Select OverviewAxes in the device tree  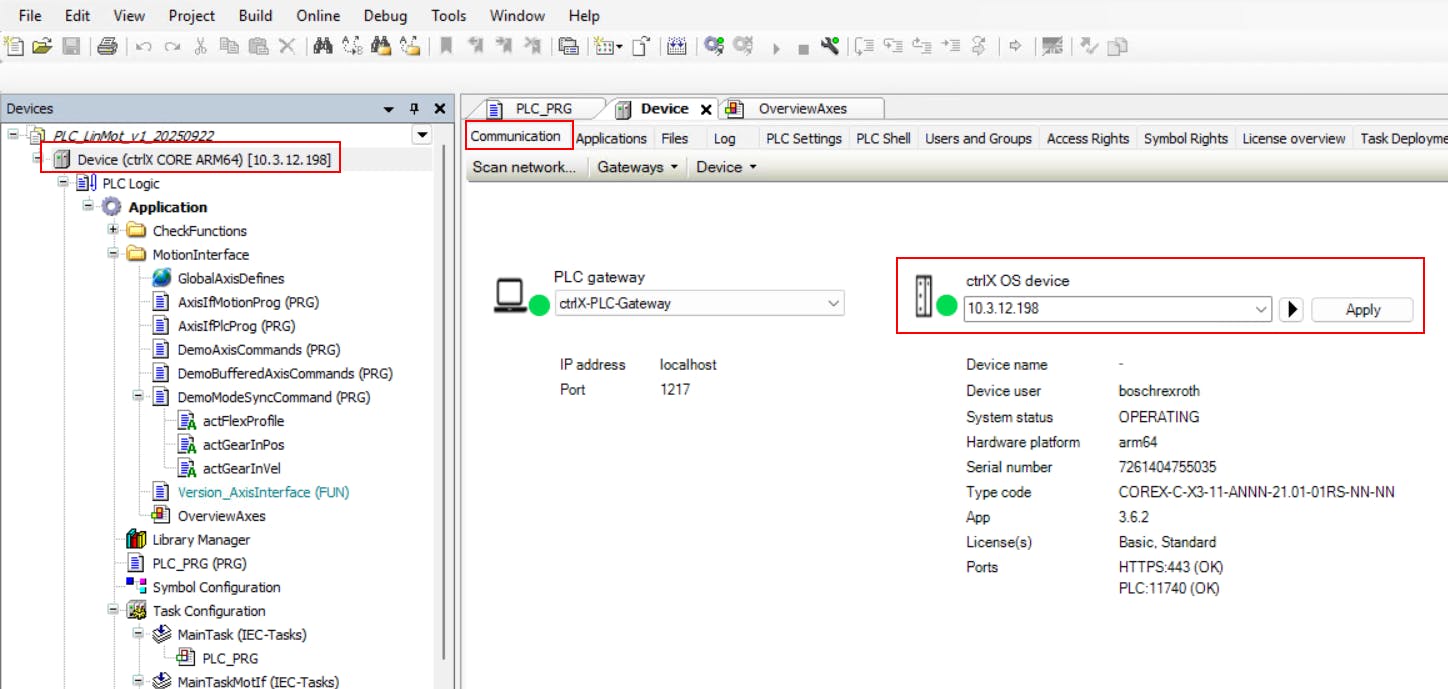[x=221, y=516]
